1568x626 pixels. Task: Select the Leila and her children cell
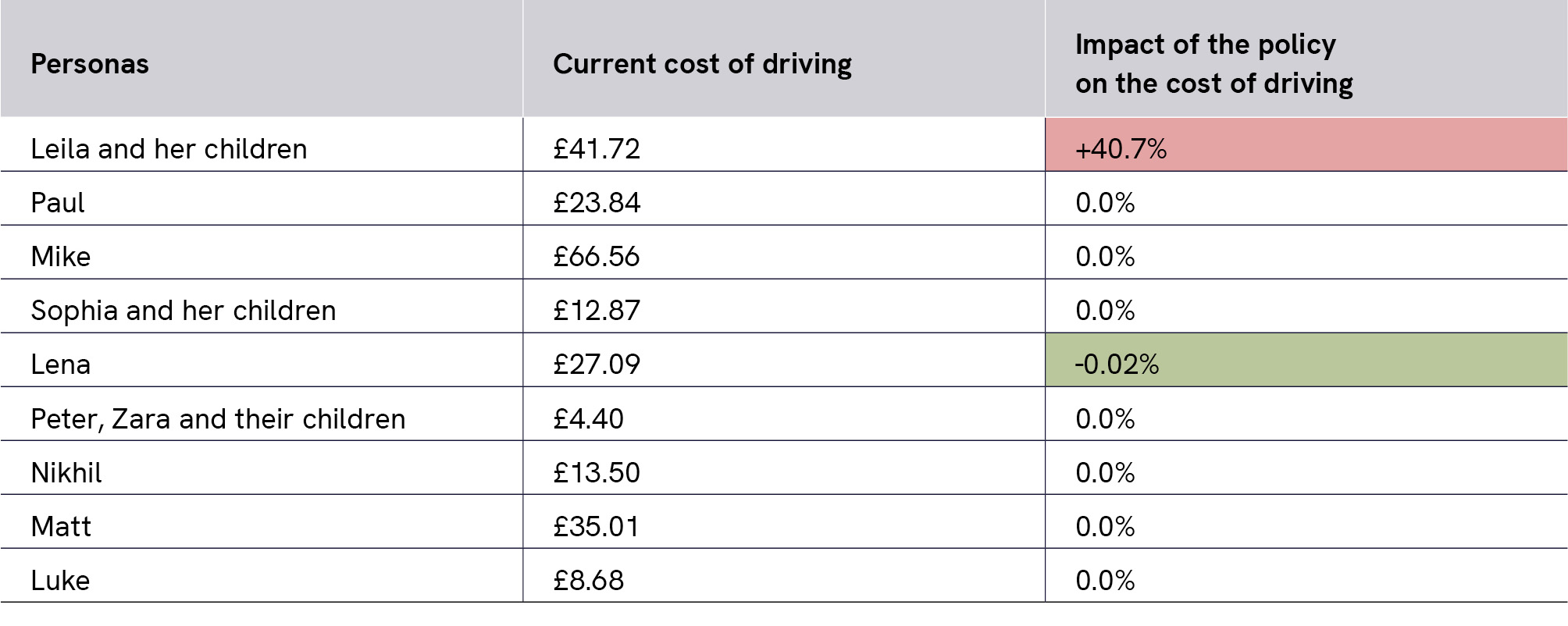pyautogui.click(x=169, y=148)
